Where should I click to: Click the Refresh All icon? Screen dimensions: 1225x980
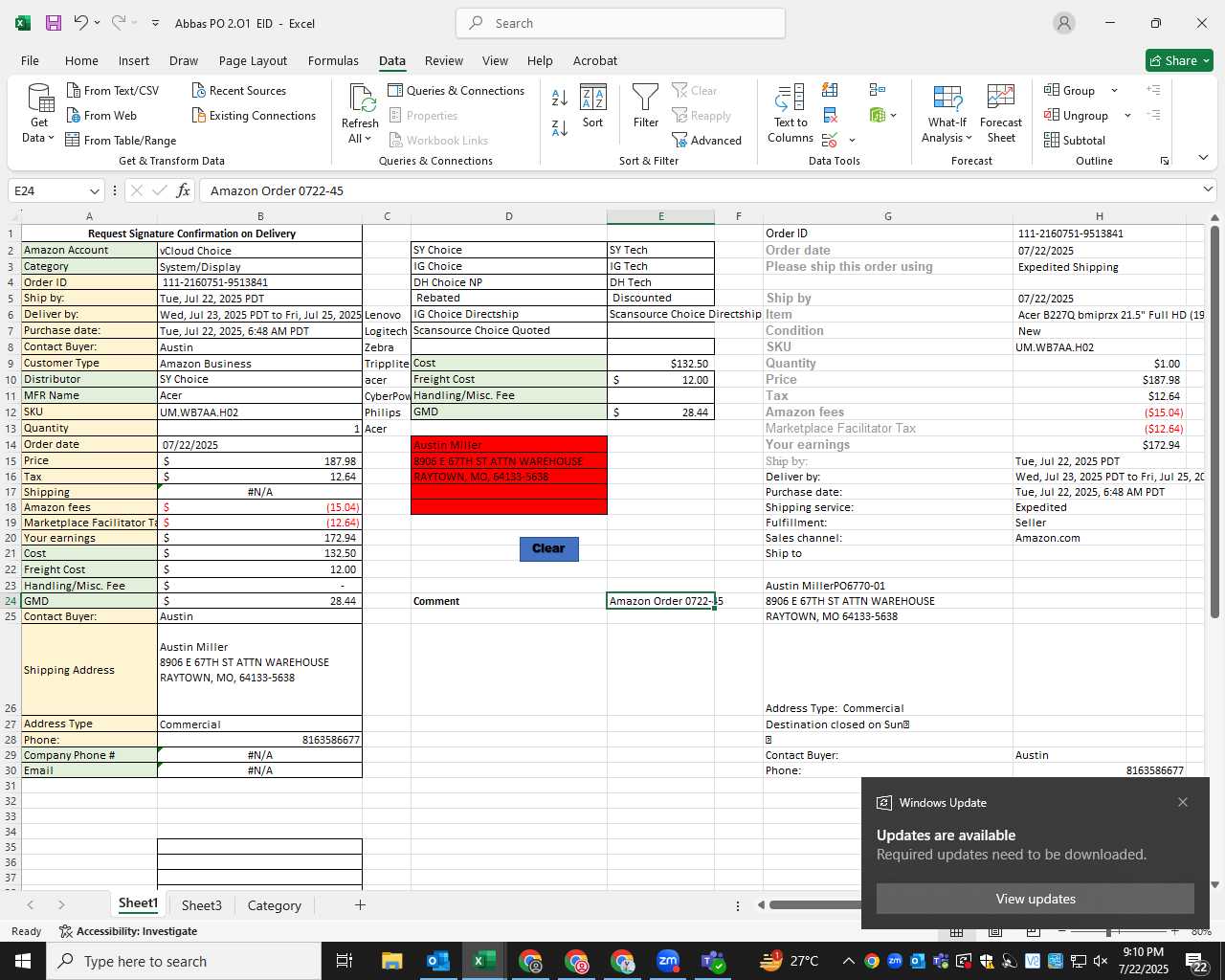361,100
